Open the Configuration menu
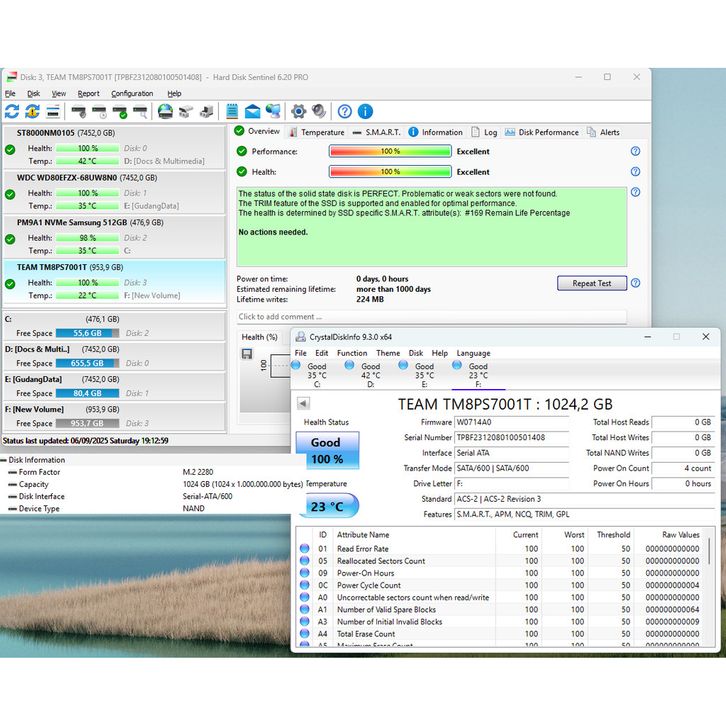Viewport: 726px width, 726px height. (132, 94)
